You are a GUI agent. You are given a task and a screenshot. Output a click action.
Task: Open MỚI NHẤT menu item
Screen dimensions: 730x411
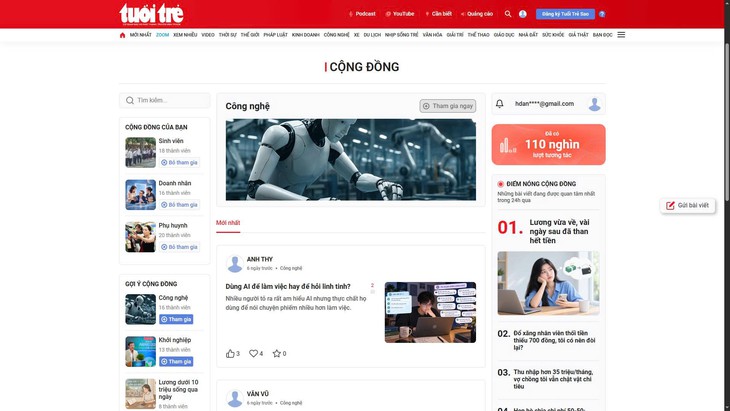(141, 35)
